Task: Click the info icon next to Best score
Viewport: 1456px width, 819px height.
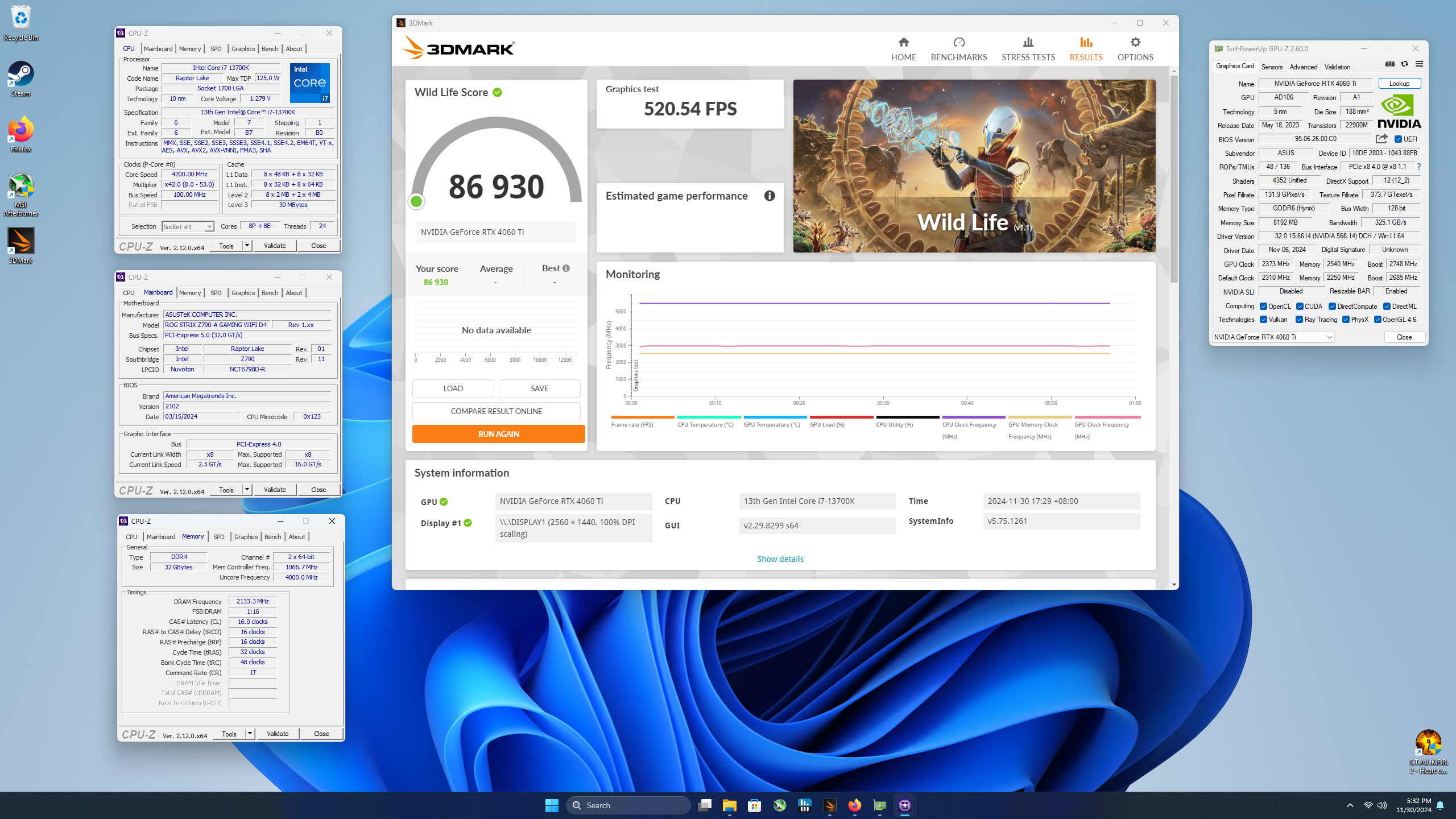Action: [566, 268]
